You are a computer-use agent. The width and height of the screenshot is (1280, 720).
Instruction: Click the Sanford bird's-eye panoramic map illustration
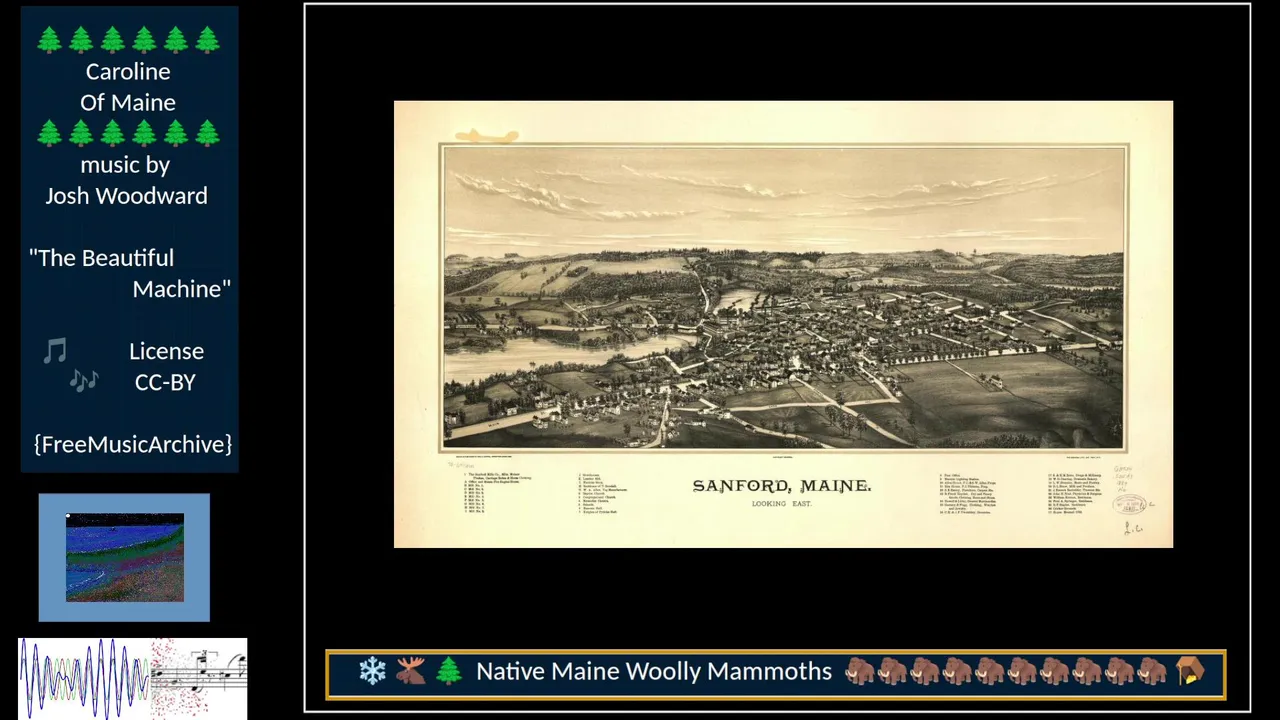click(784, 298)
